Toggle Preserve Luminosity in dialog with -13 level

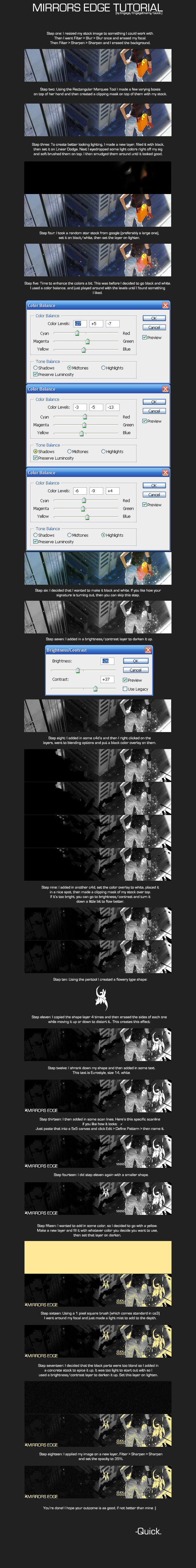coord(54,458)
